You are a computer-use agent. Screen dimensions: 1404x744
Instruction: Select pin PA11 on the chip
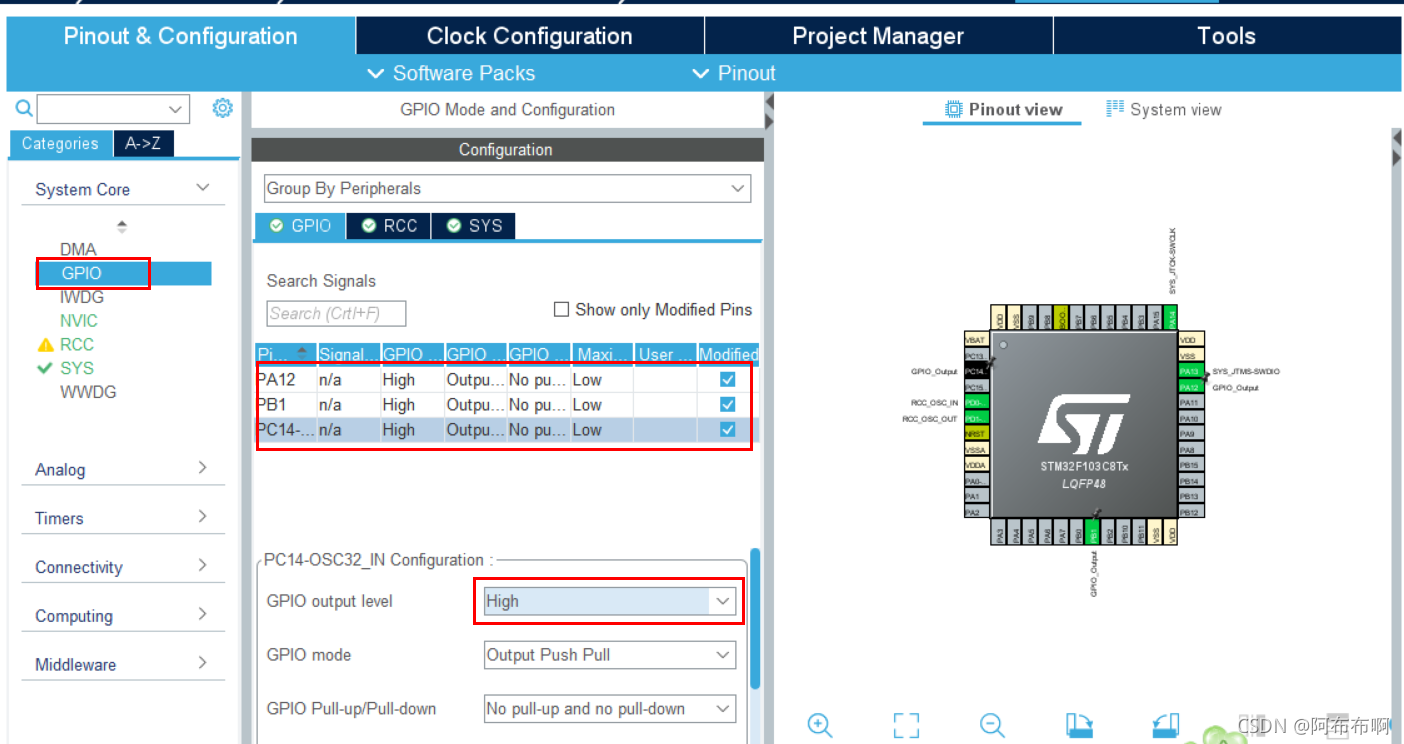pyautogui.click(x=1191, y=403)
